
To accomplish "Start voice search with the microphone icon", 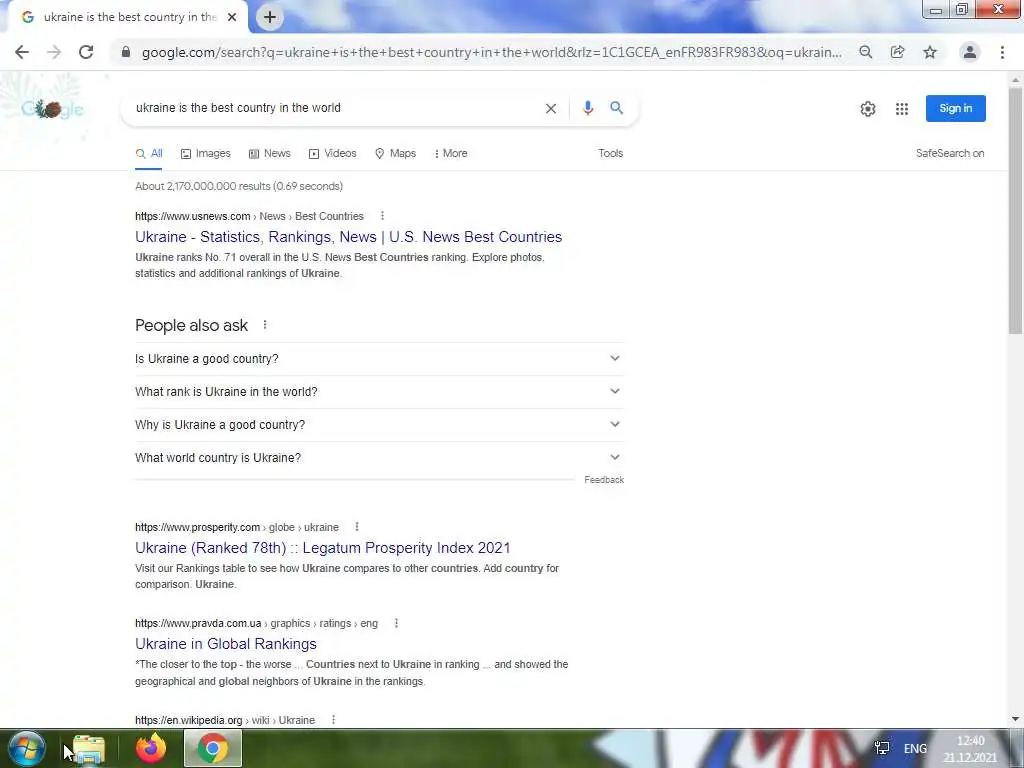I will [588, 108].
